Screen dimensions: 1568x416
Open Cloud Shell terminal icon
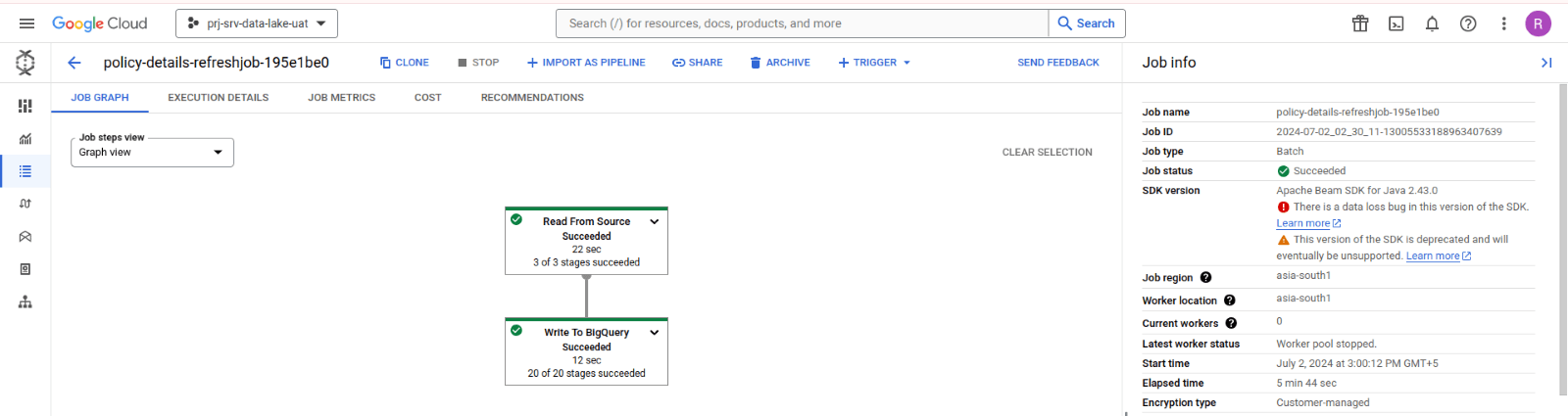1396,23
